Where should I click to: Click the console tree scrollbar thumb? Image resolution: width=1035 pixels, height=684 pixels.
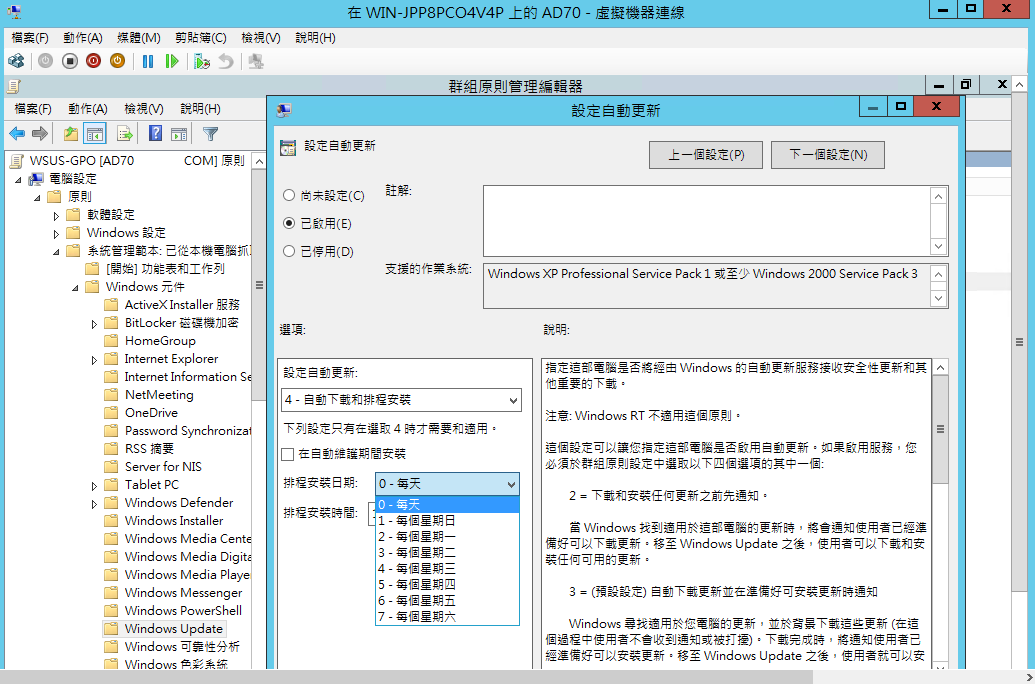point(259,285)
